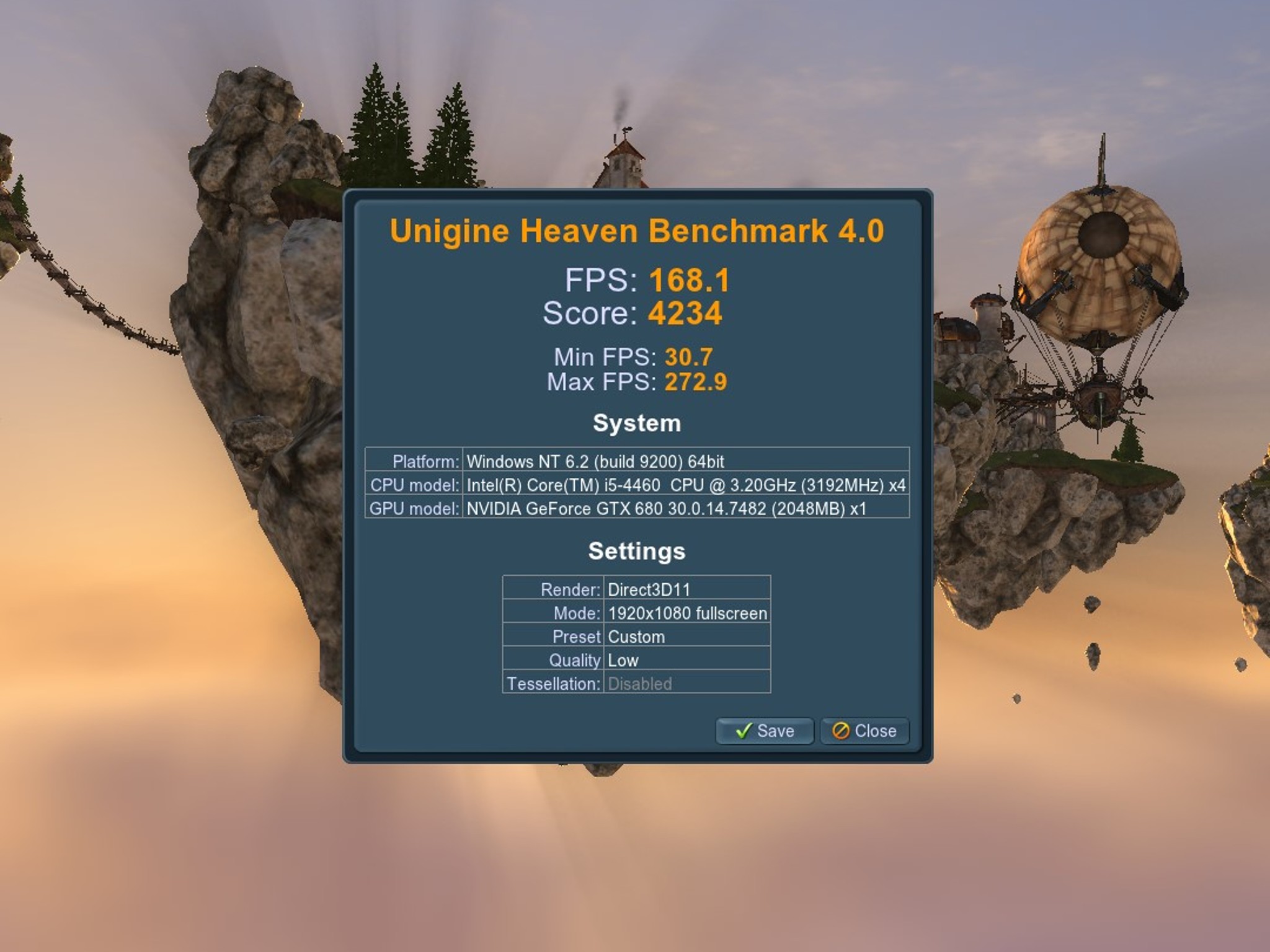Select the Platform Windows NT 6.2 cell
1270x952 pixels.
pos(686,460)
